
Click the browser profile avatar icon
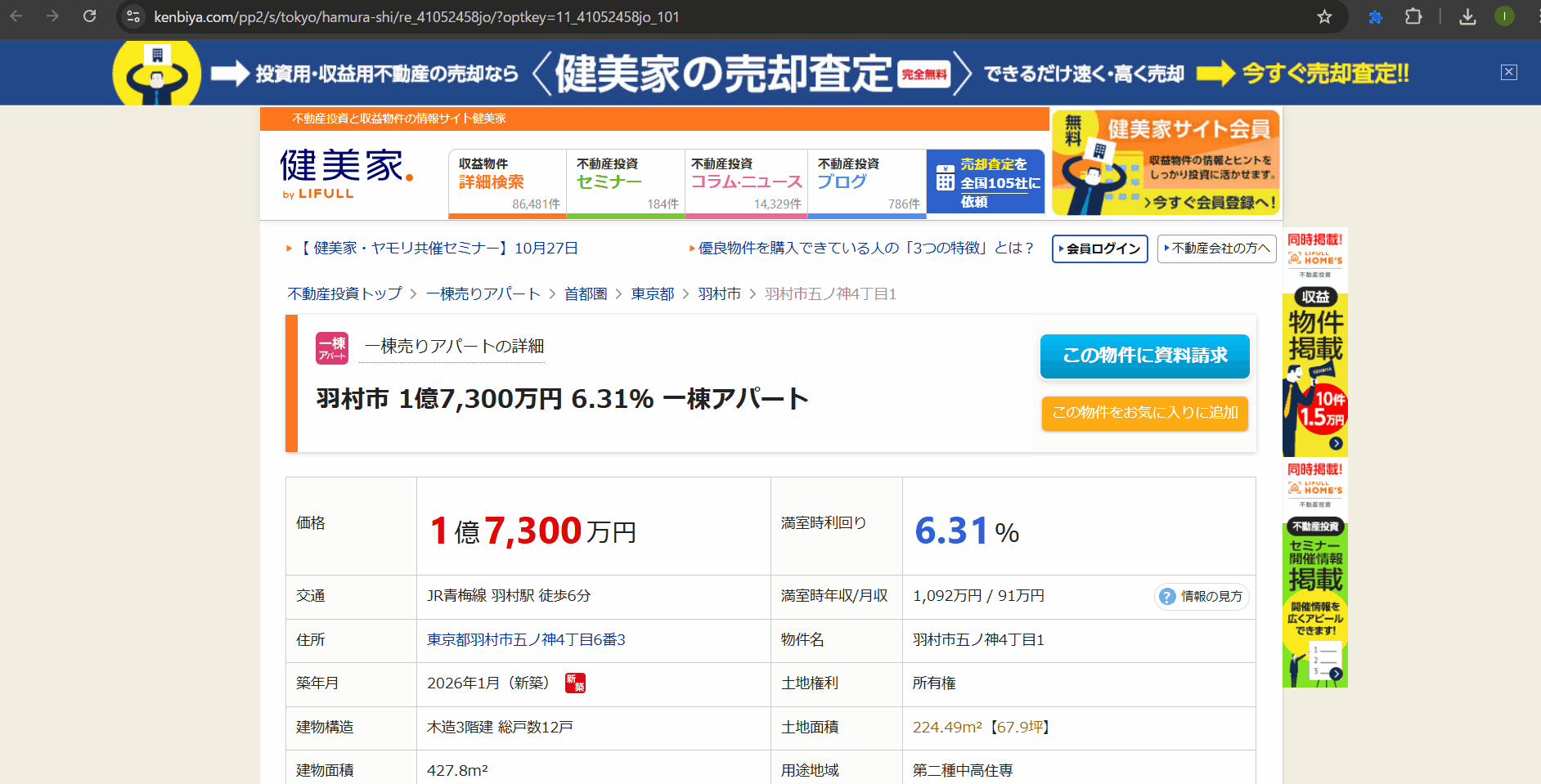pos(1504,16)
